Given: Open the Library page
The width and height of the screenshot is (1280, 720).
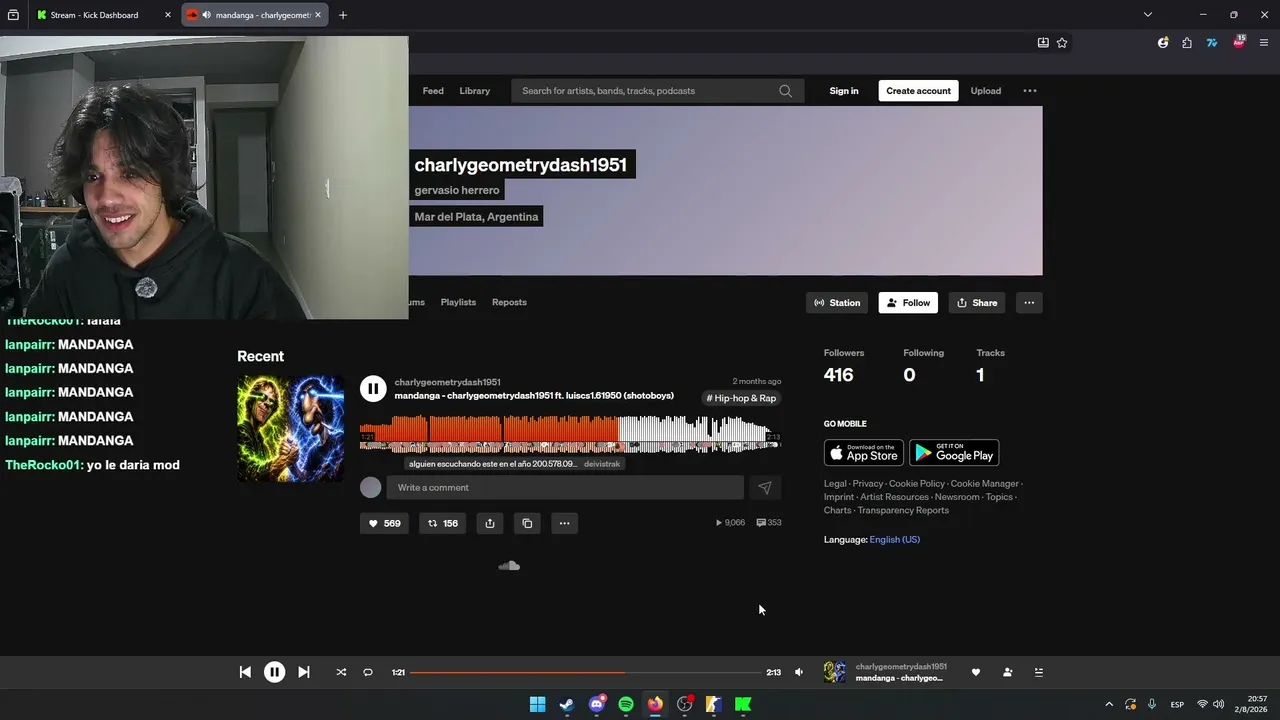Looking at the screenshot, I should click(x=475, y=91).
